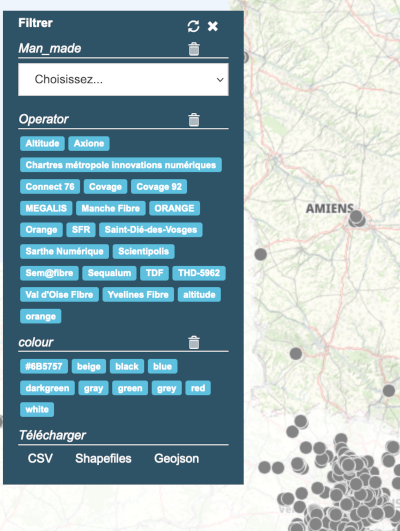Open the Choisissez... dropdown
The image size is (400, 531).
[123, 80]
